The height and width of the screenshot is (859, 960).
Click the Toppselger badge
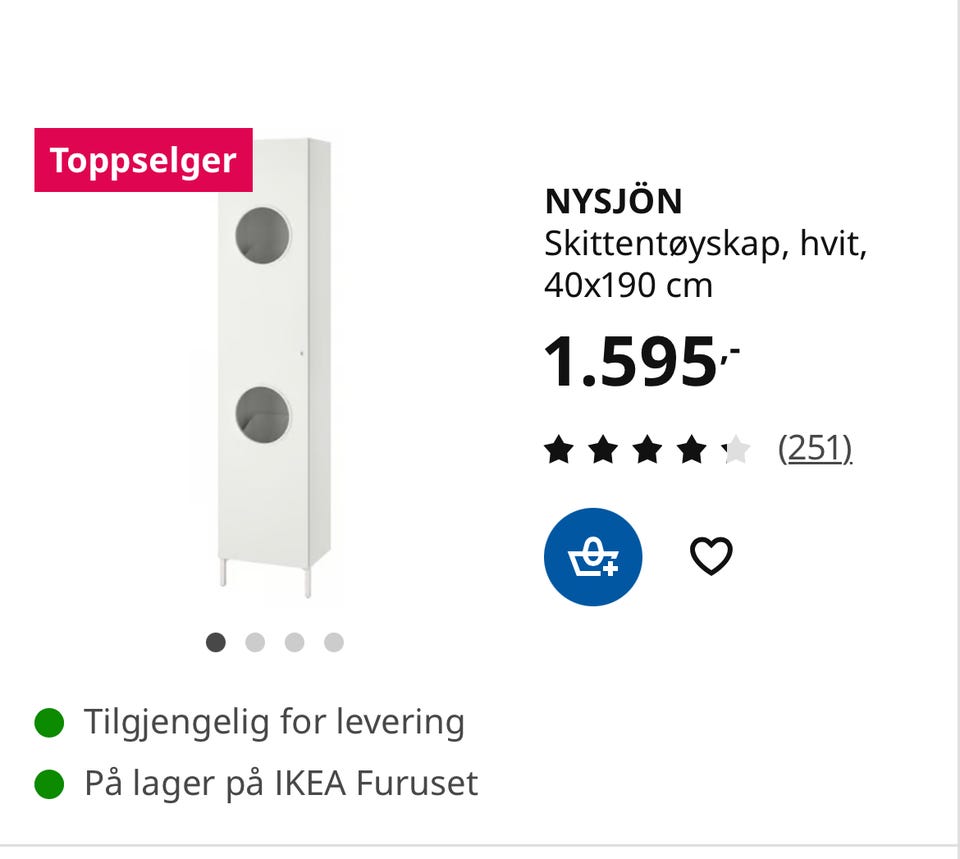coord(144,160)
